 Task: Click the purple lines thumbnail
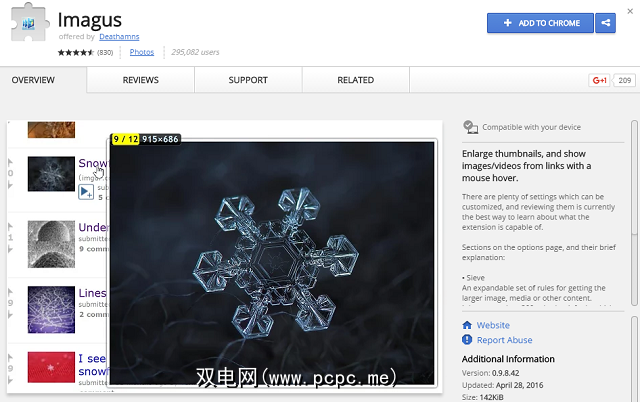[51, 309]
